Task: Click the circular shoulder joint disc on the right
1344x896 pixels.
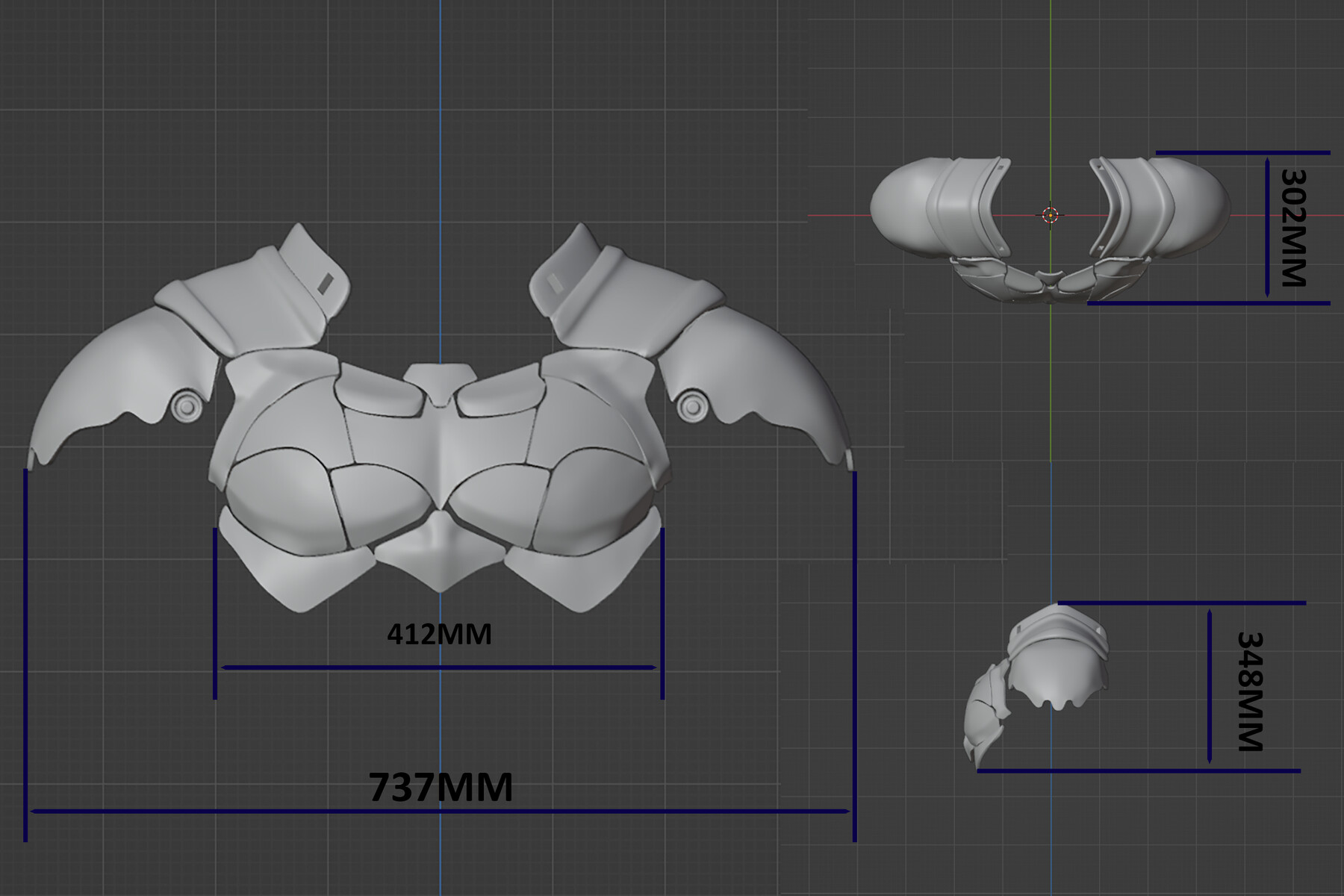Action: tap(692, 406)
